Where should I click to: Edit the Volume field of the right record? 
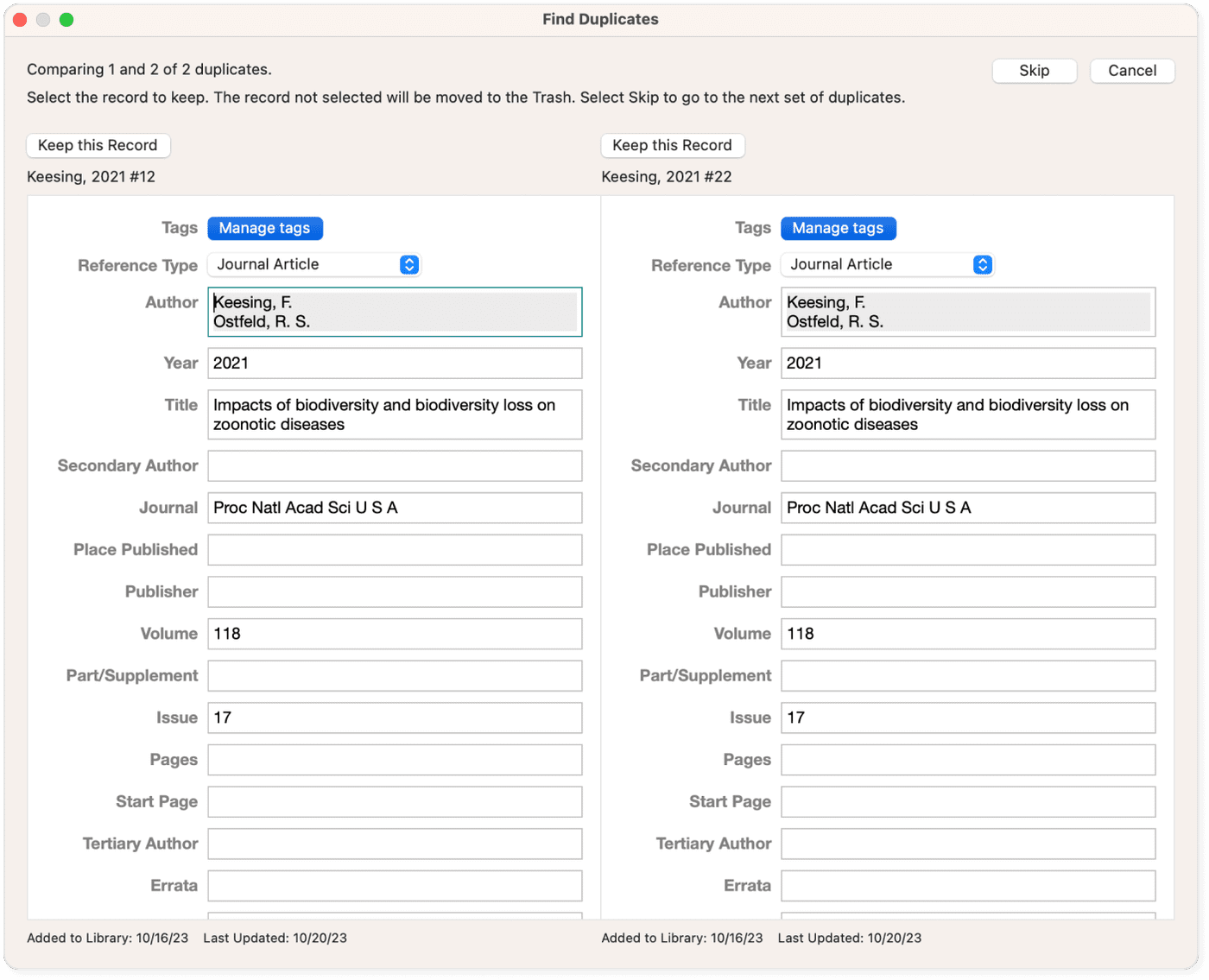(x=967, y=633)
